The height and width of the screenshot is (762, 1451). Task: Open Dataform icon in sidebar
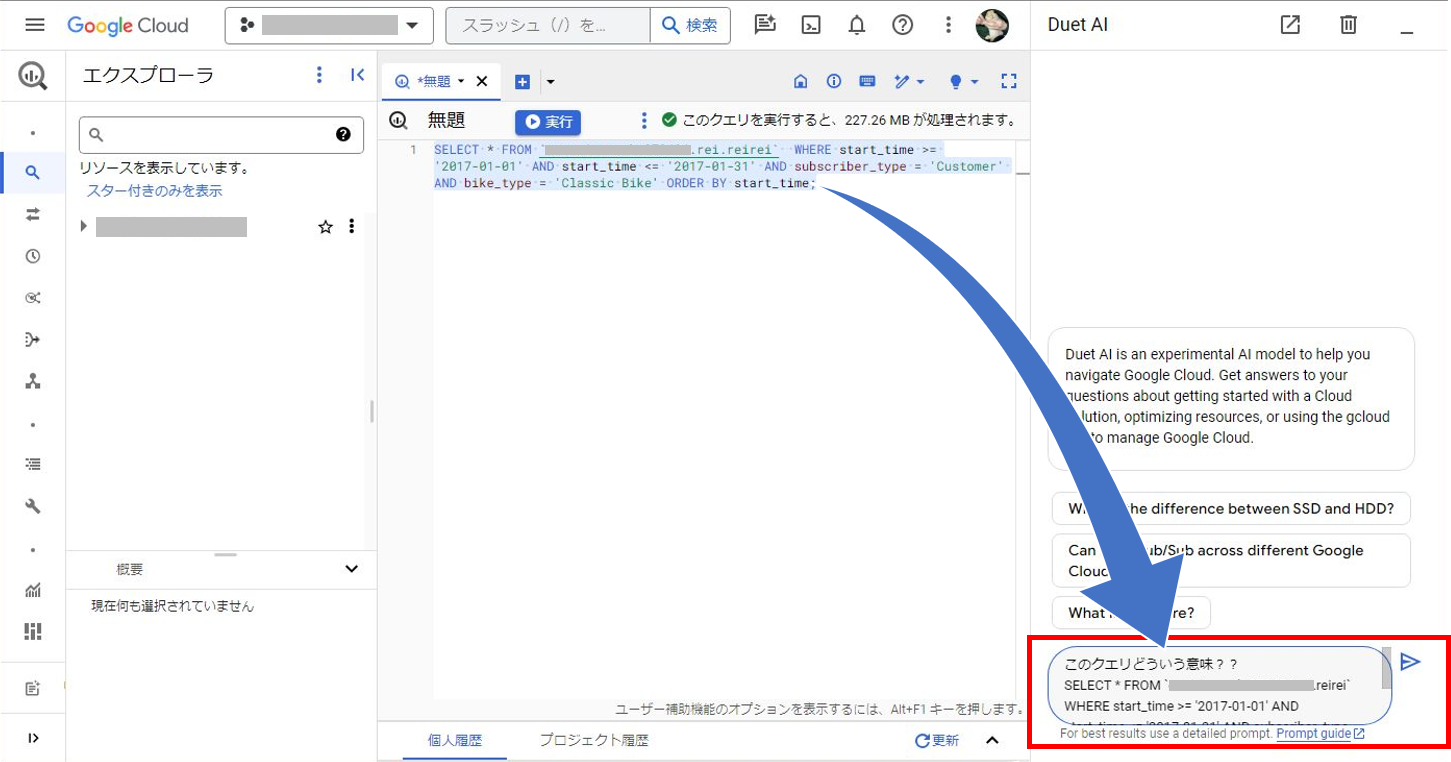33,340
